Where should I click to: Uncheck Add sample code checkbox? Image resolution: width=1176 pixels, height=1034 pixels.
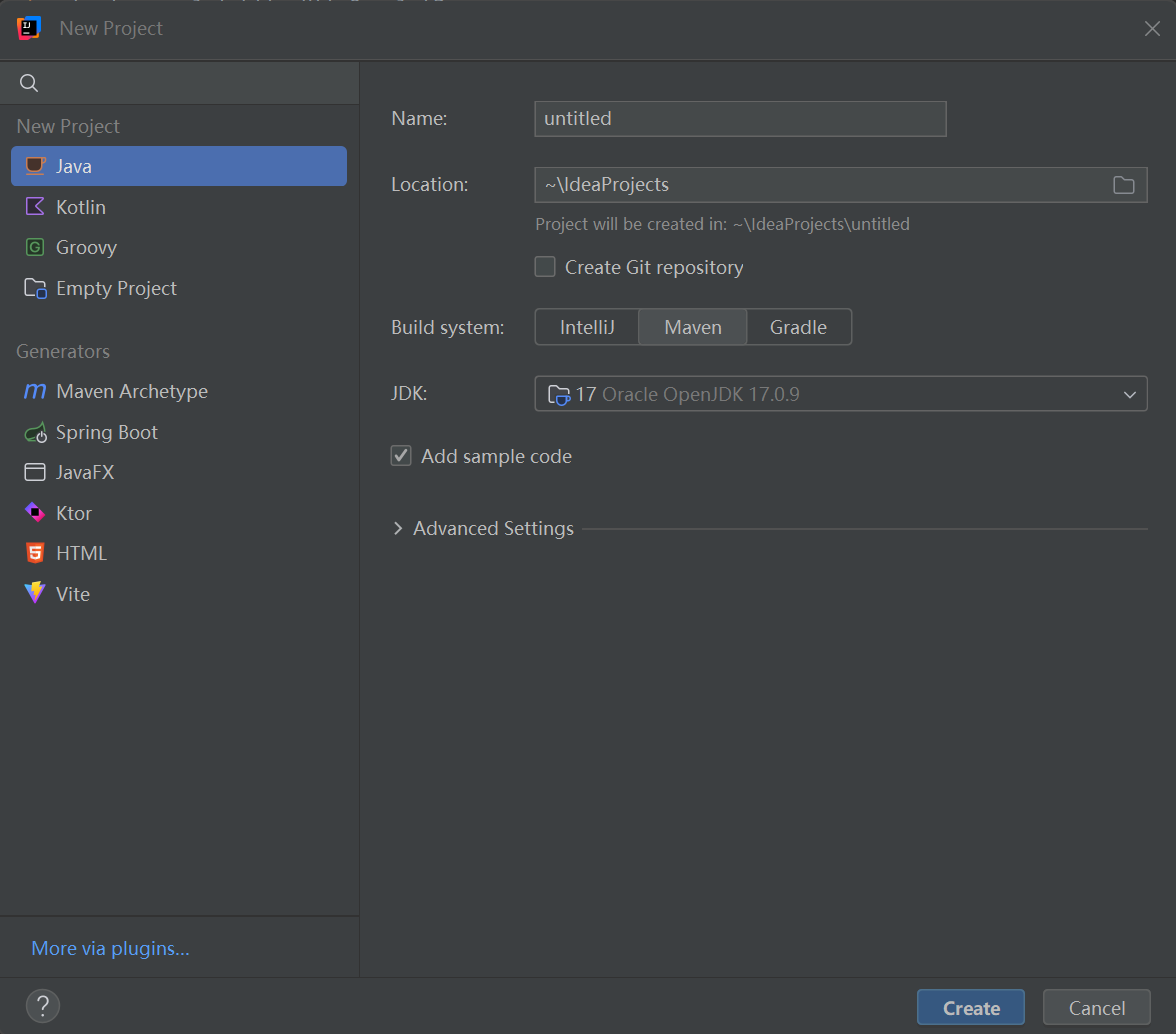pyautogui.click(x=400, y=456)
